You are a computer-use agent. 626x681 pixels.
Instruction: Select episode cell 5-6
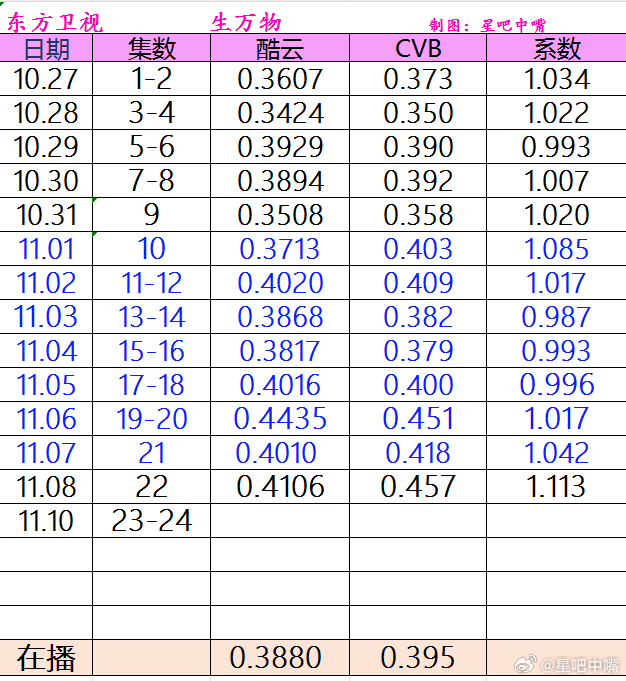[151, 147]
